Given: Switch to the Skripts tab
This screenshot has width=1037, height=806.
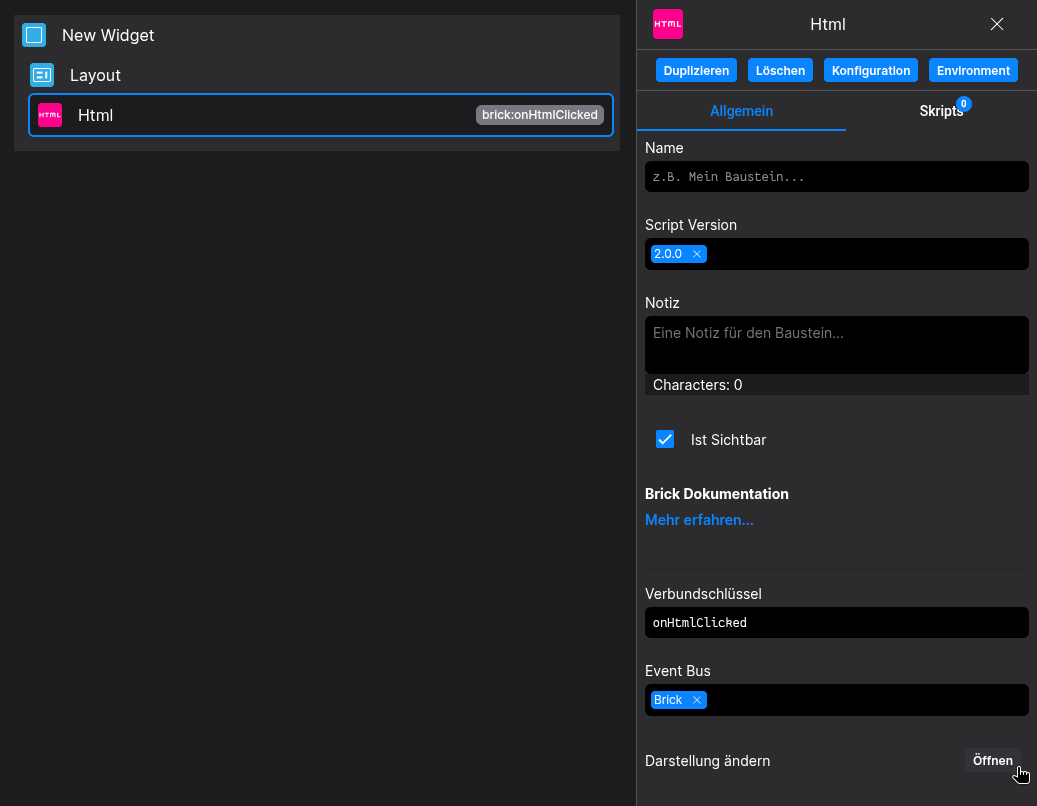Looking at the screenshot, I should coord(941,111).
